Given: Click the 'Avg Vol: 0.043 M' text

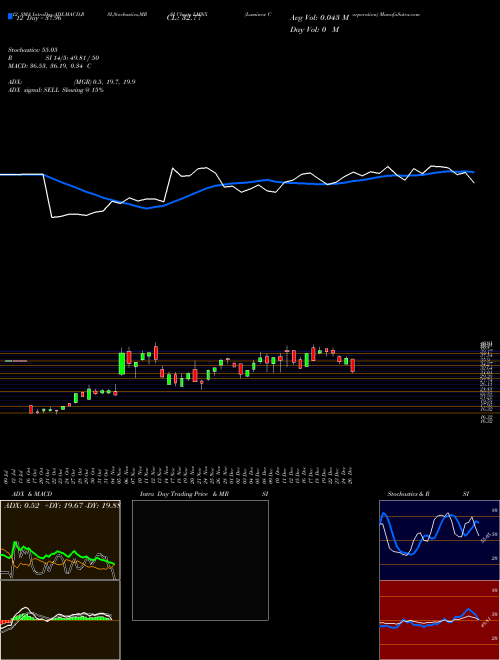Looking at the screenshot, I should pyautogui.click(x=319, y=18).
